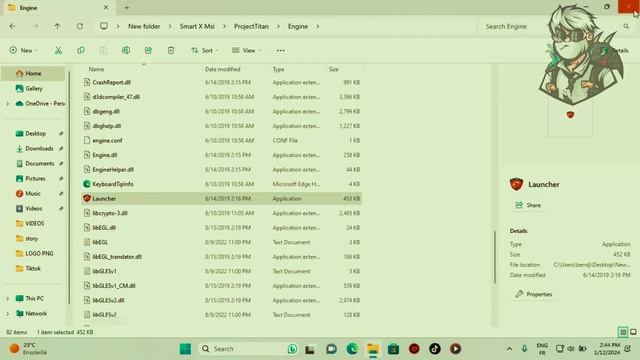Click the Copy toolbar icon
Image resolution: width=640 pixels, height=360 pixels.
(81, 50)
